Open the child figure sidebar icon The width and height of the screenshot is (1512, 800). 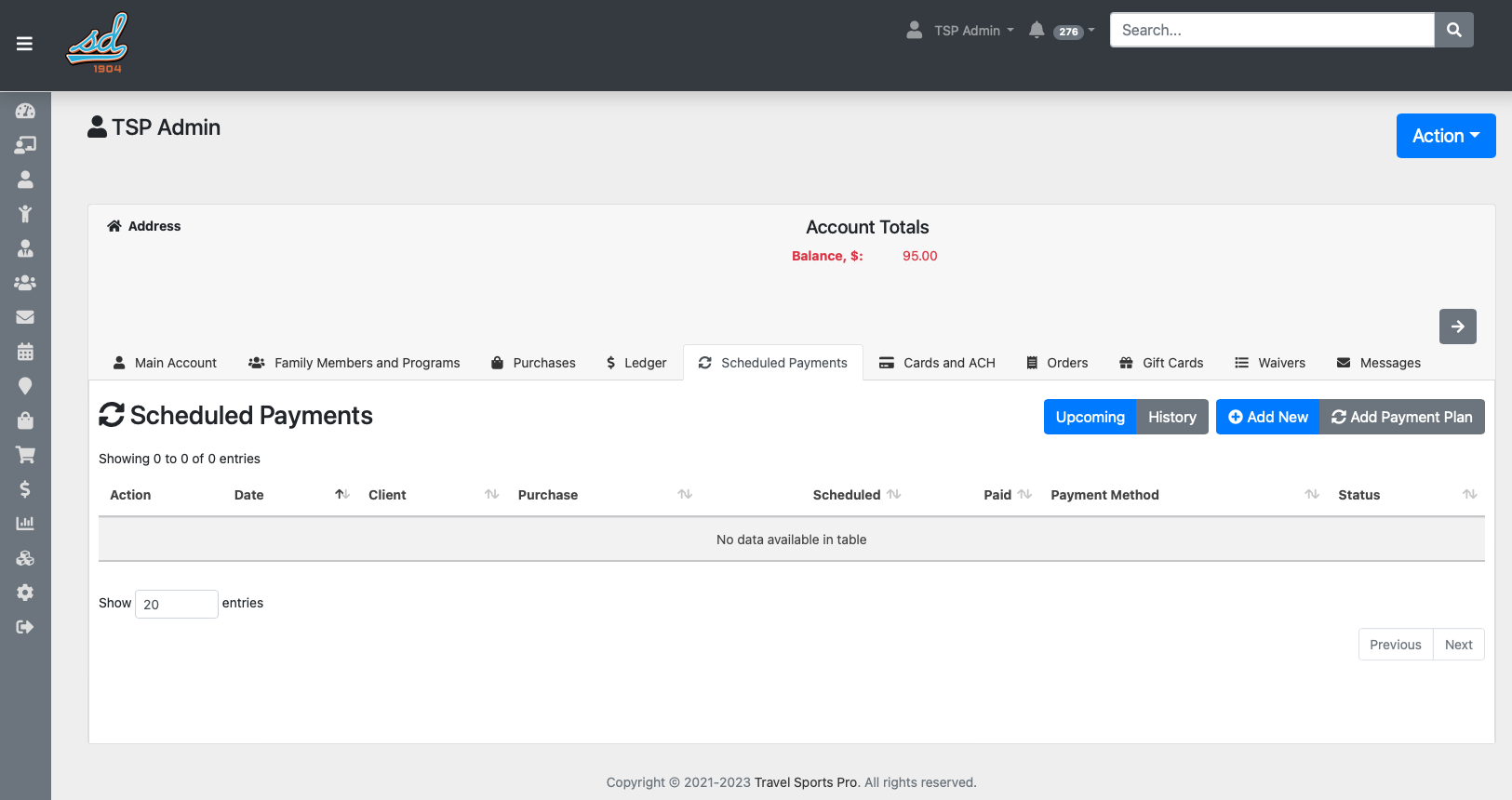click(x=25, y=214)
